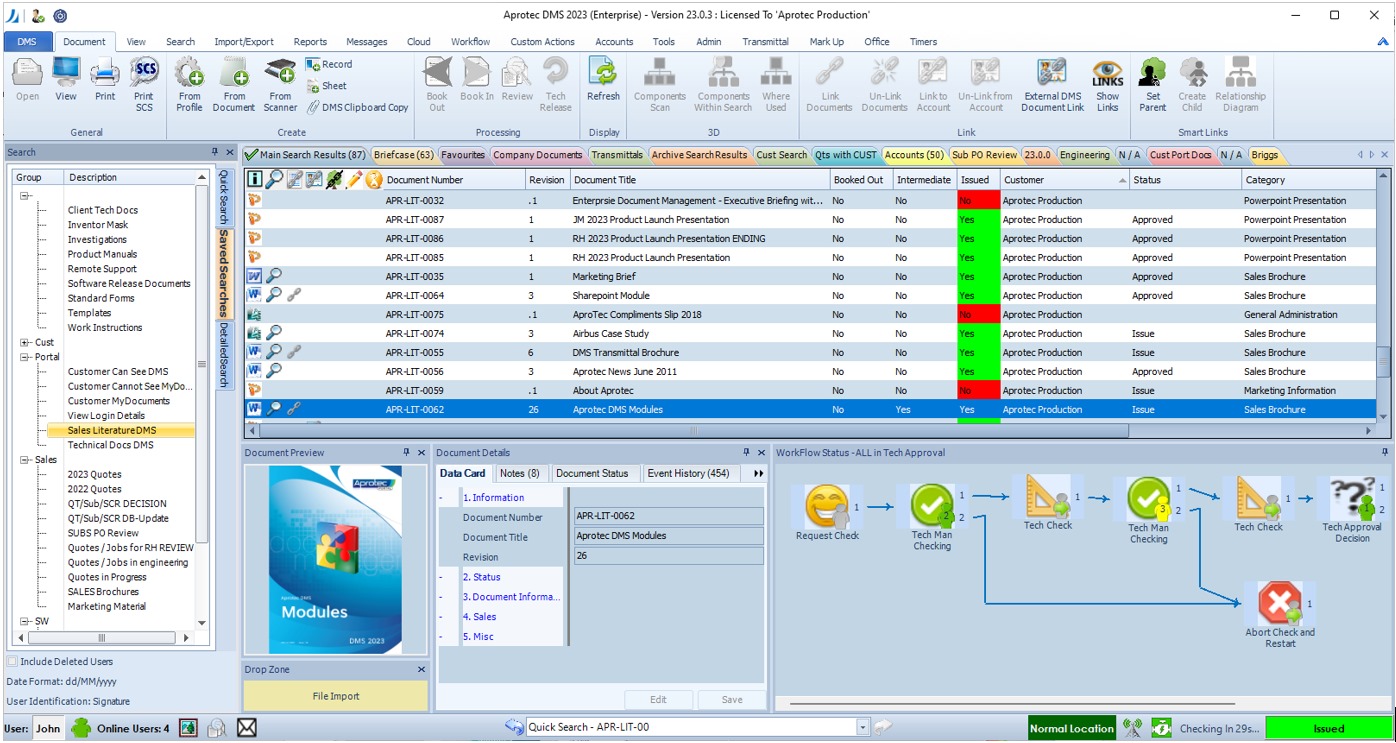The image size is (1396, 743).
Task: Switch to the Accounts (50) results tab
Action: coord(914,155)
